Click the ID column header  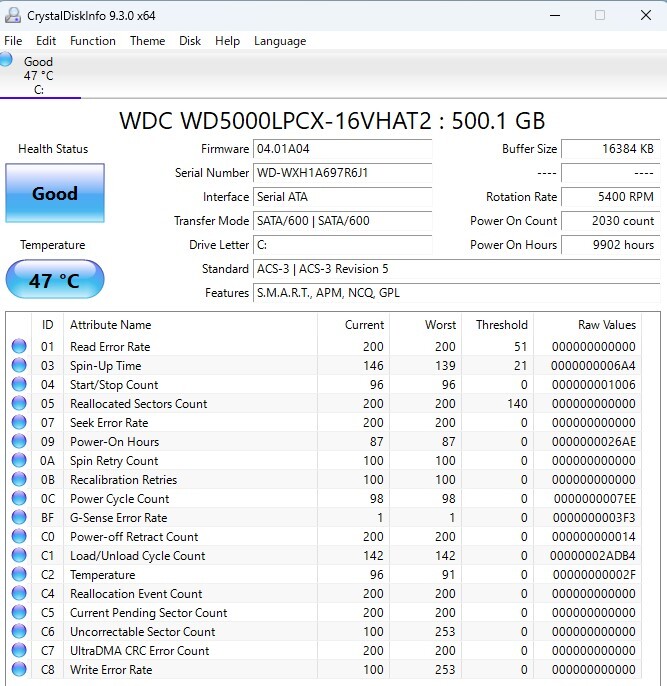point(47,325)
